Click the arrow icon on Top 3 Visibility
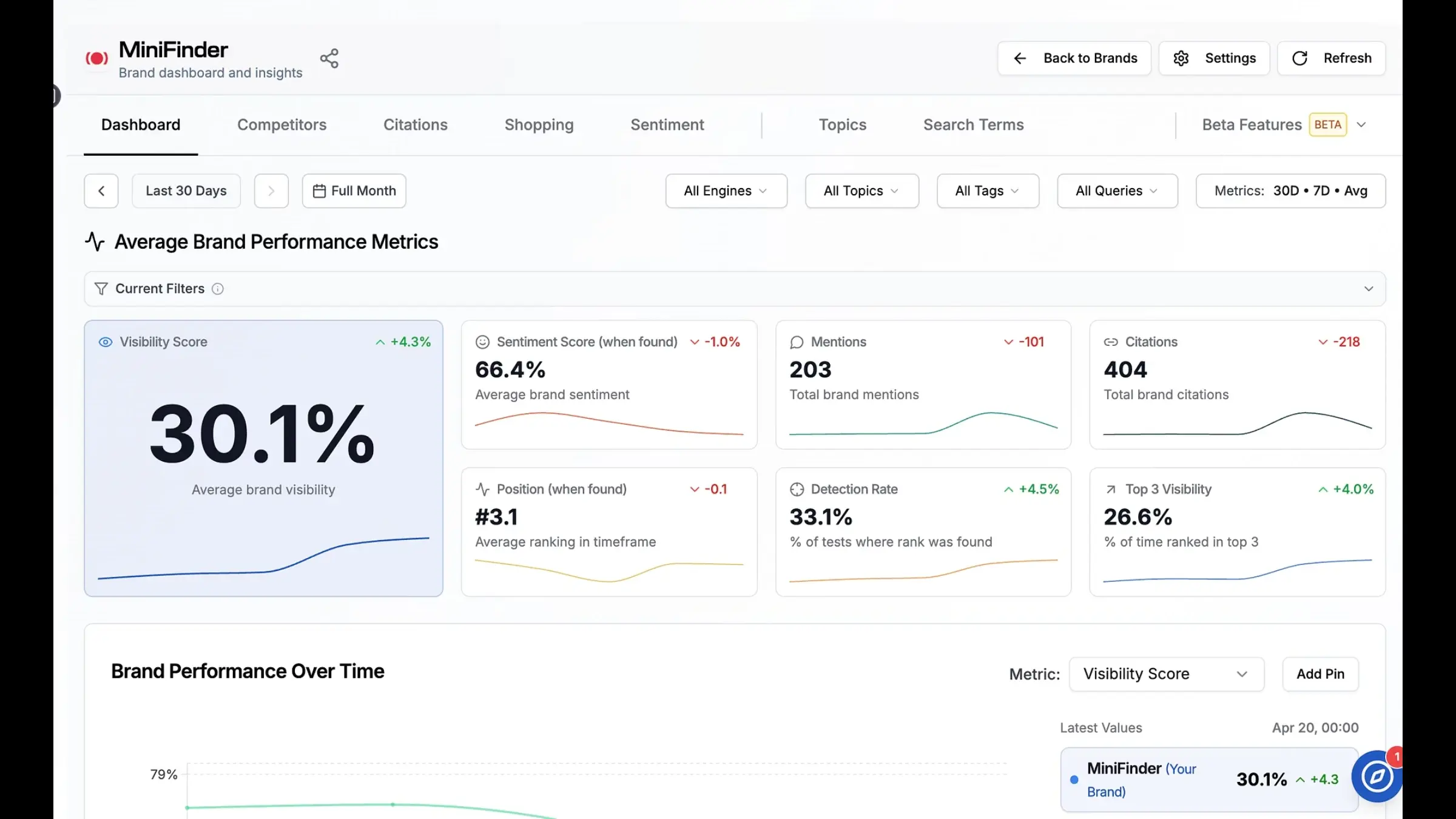1456x819 pixels. 1111,489
